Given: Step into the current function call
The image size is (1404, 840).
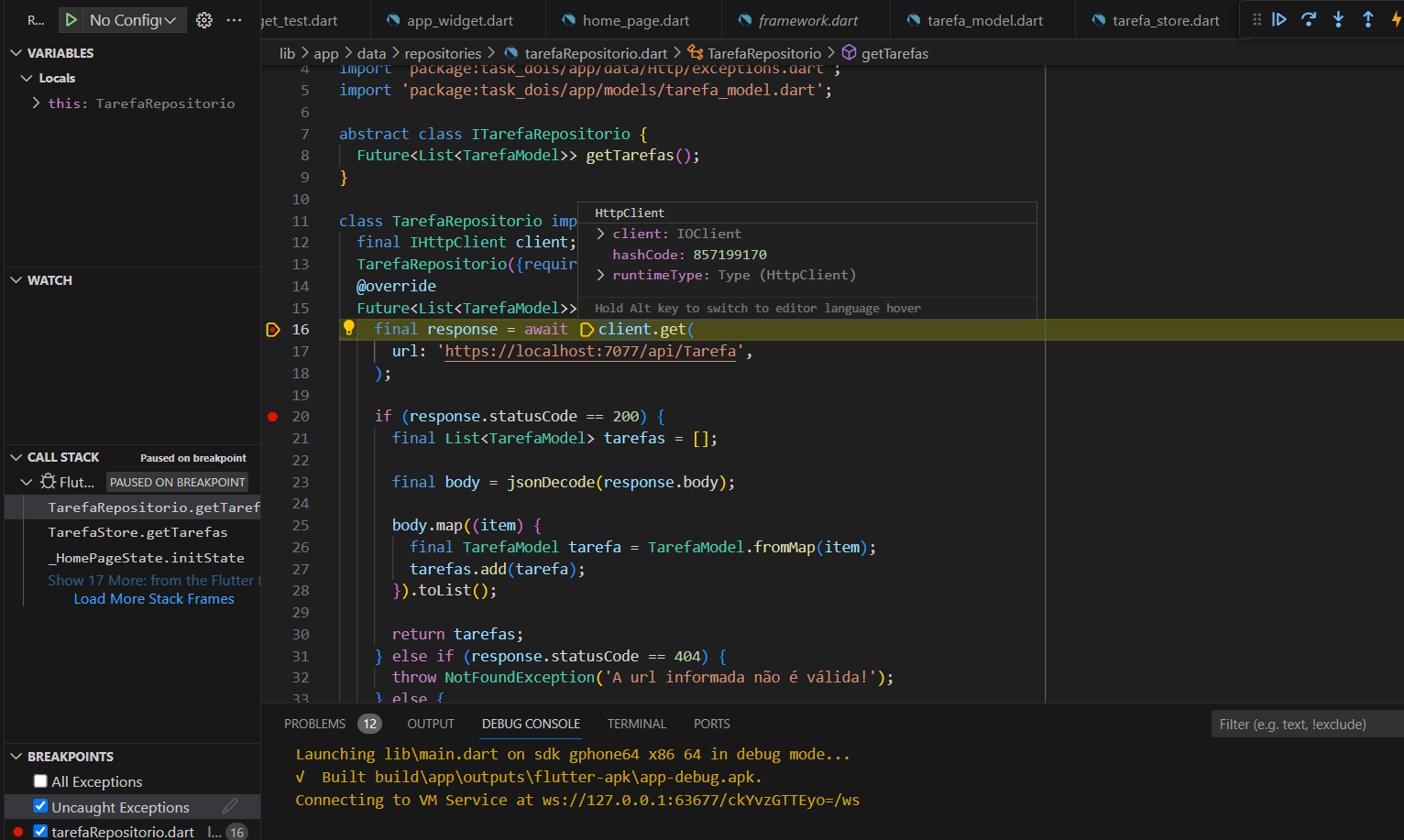Looking at the screenshot, I should 1338,19.
